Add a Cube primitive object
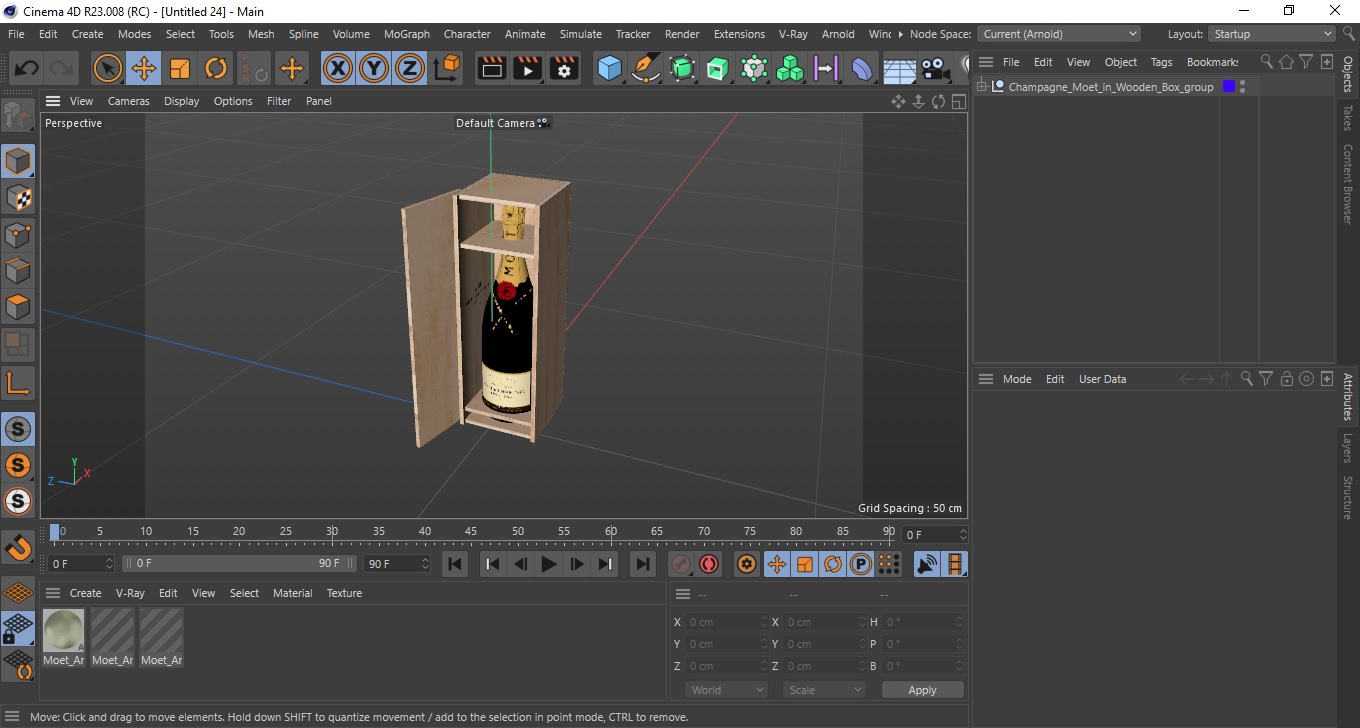The height and width of the screenshot is (728, 1360). pyautogui.click(x=609, y=69)
